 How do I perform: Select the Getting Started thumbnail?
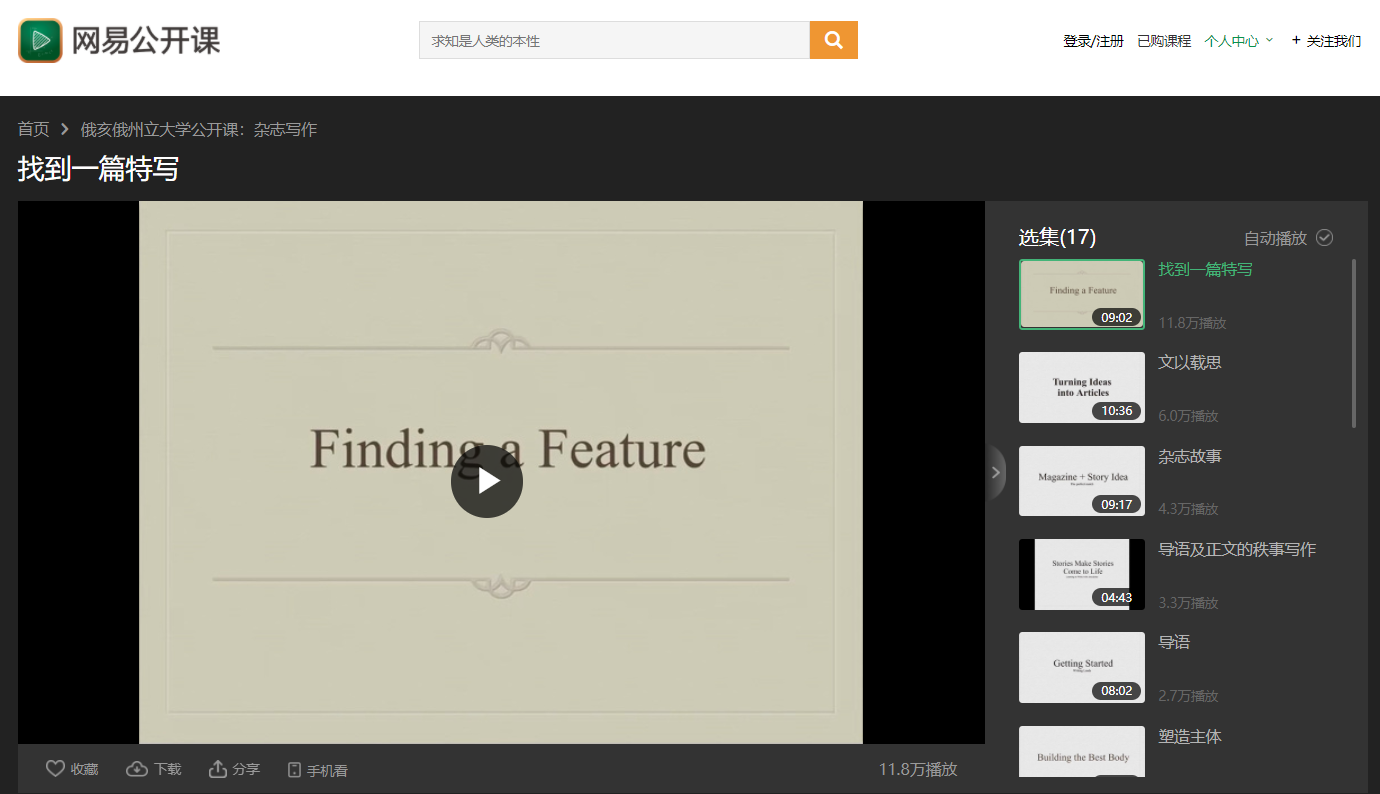click(x=1082, y=667)
